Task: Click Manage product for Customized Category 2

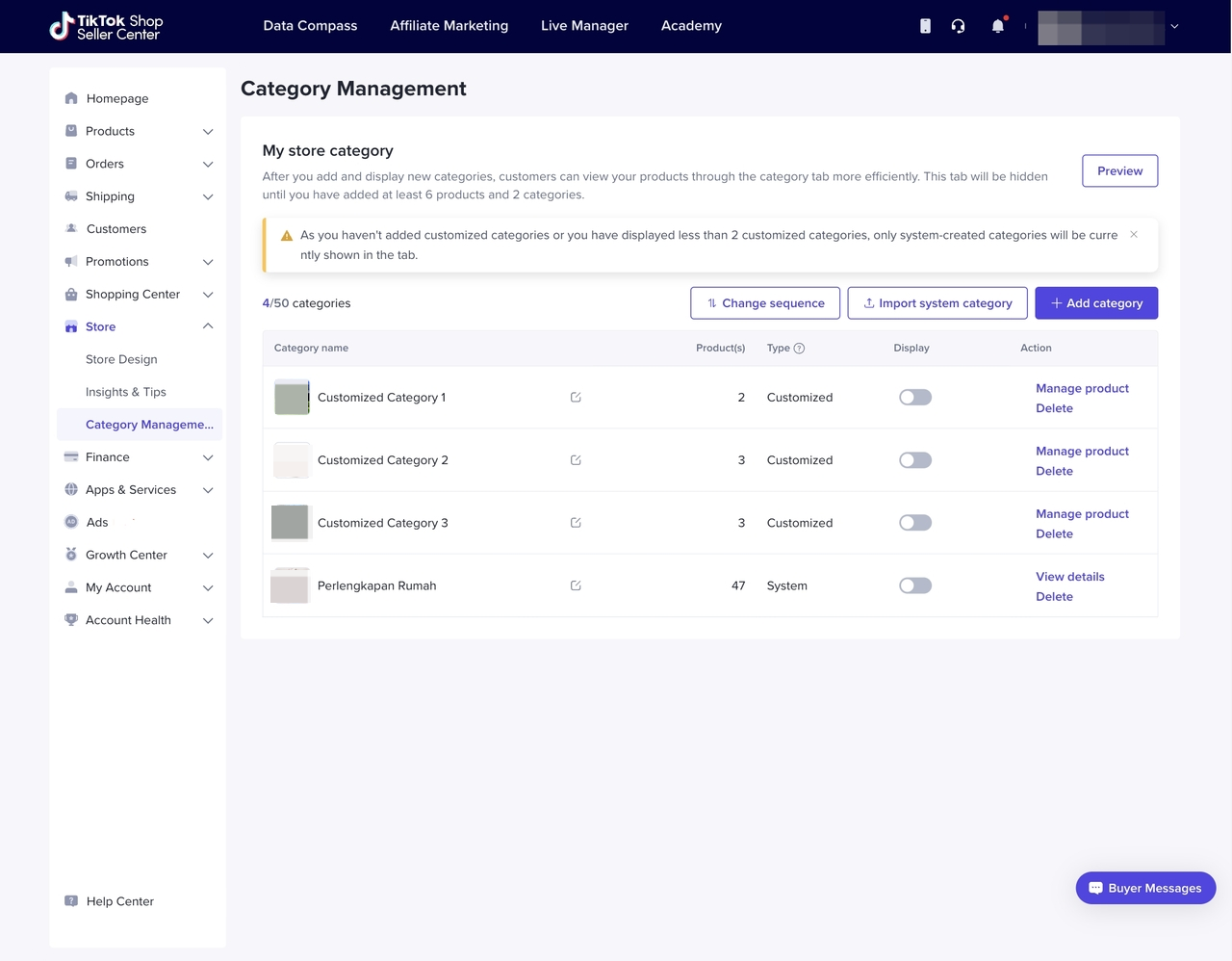Action: pyautogui.click(x=1082, y=451)
